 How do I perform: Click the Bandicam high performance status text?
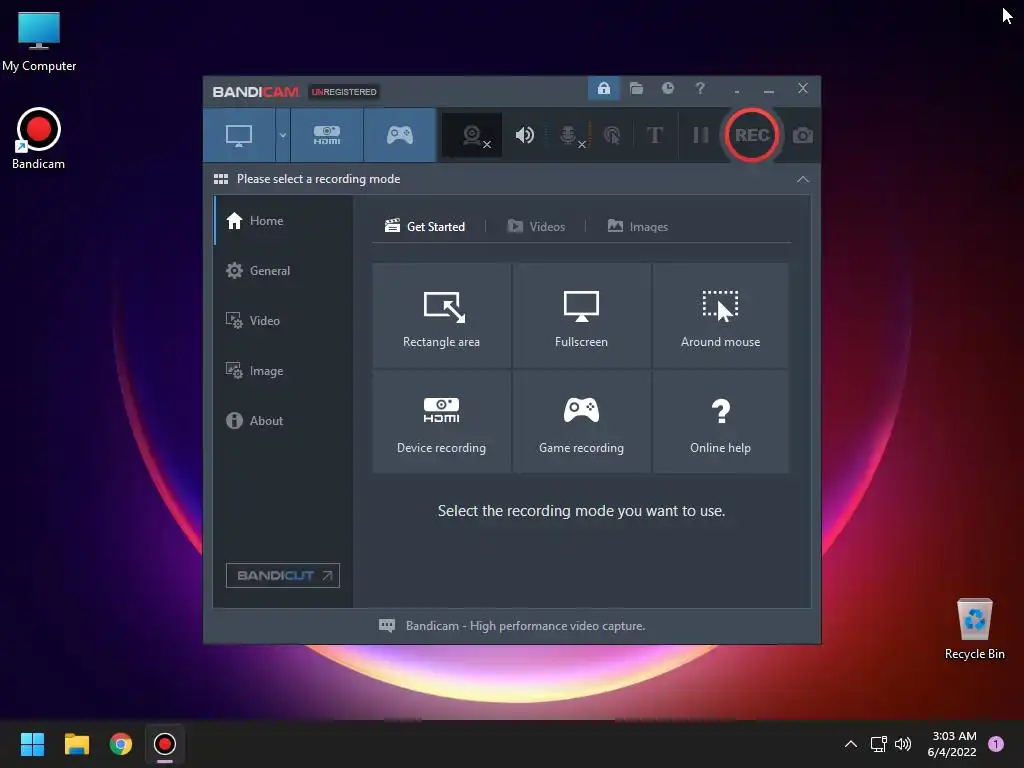coord(525,626)
